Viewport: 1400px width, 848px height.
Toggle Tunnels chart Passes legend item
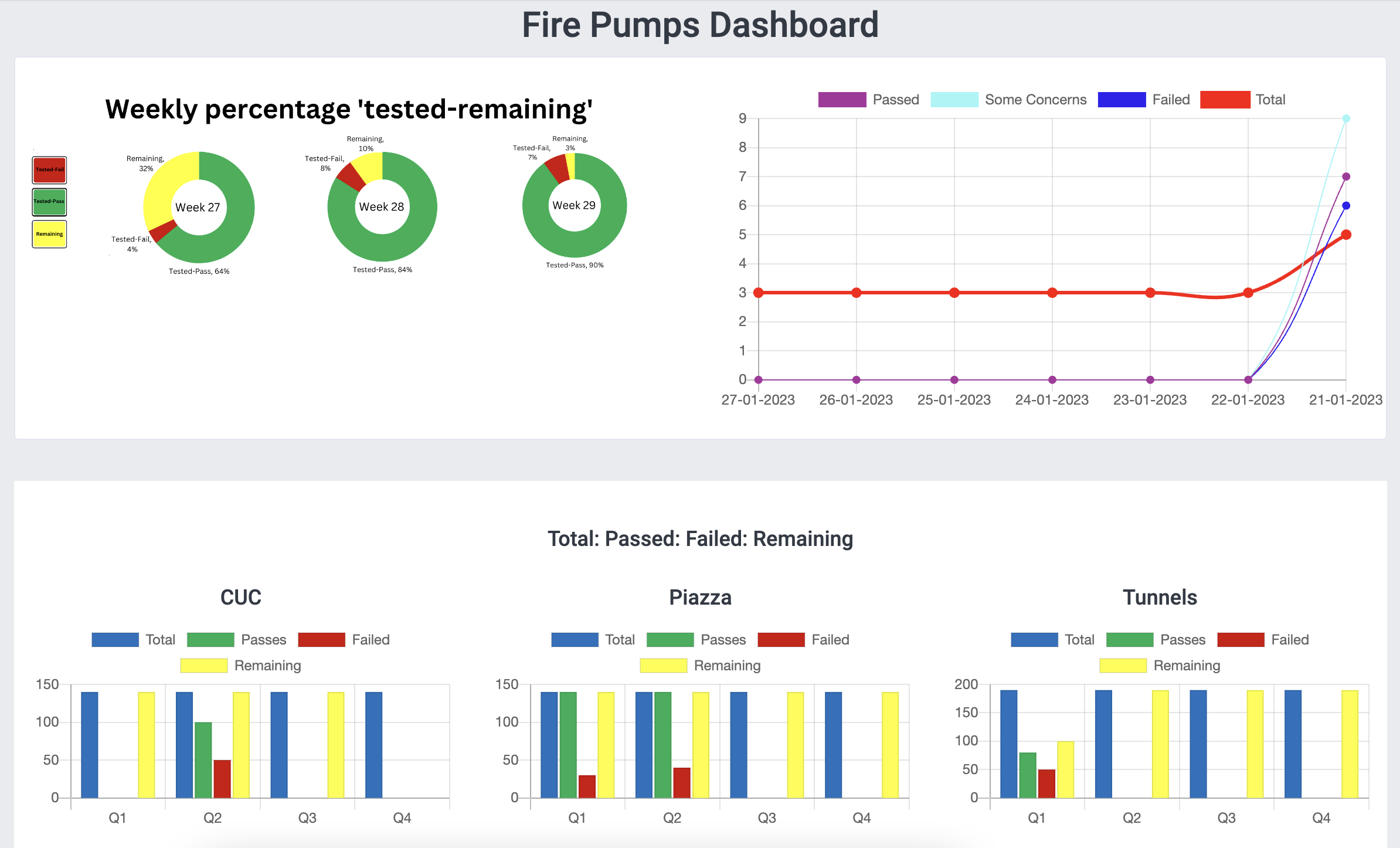point(1130,640)
